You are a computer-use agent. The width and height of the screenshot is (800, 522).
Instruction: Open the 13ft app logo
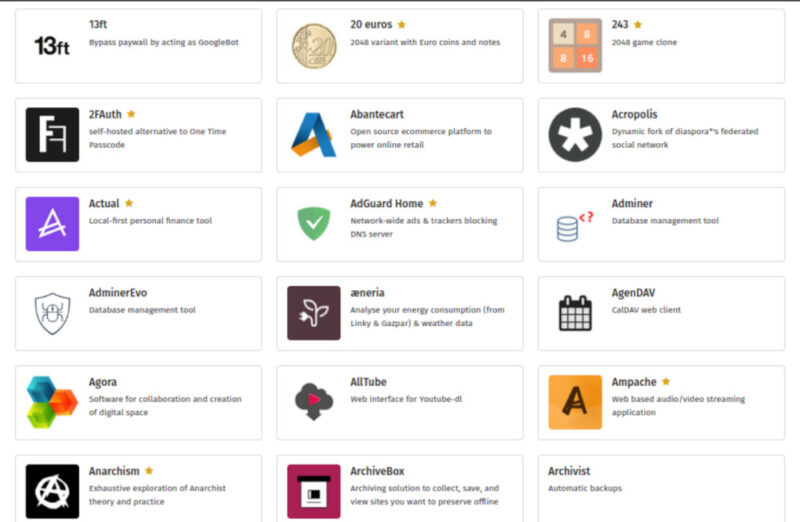click(52, 46)
